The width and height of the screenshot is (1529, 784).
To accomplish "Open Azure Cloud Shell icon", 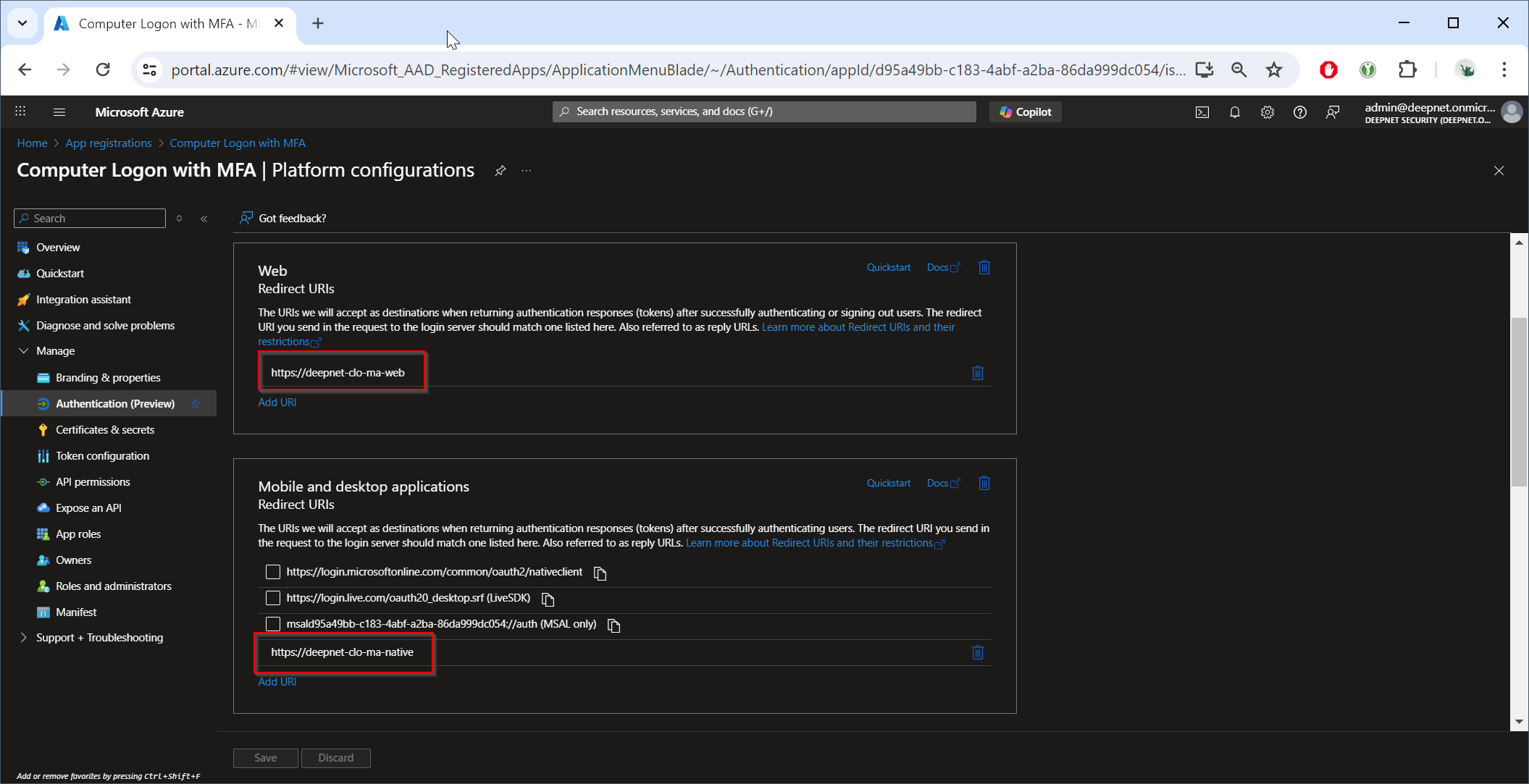I will 1202,112.
